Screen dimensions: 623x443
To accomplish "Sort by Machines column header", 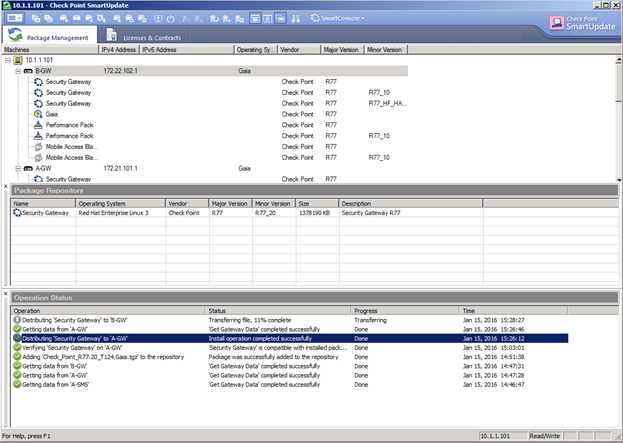I will (x=49, y=50).
